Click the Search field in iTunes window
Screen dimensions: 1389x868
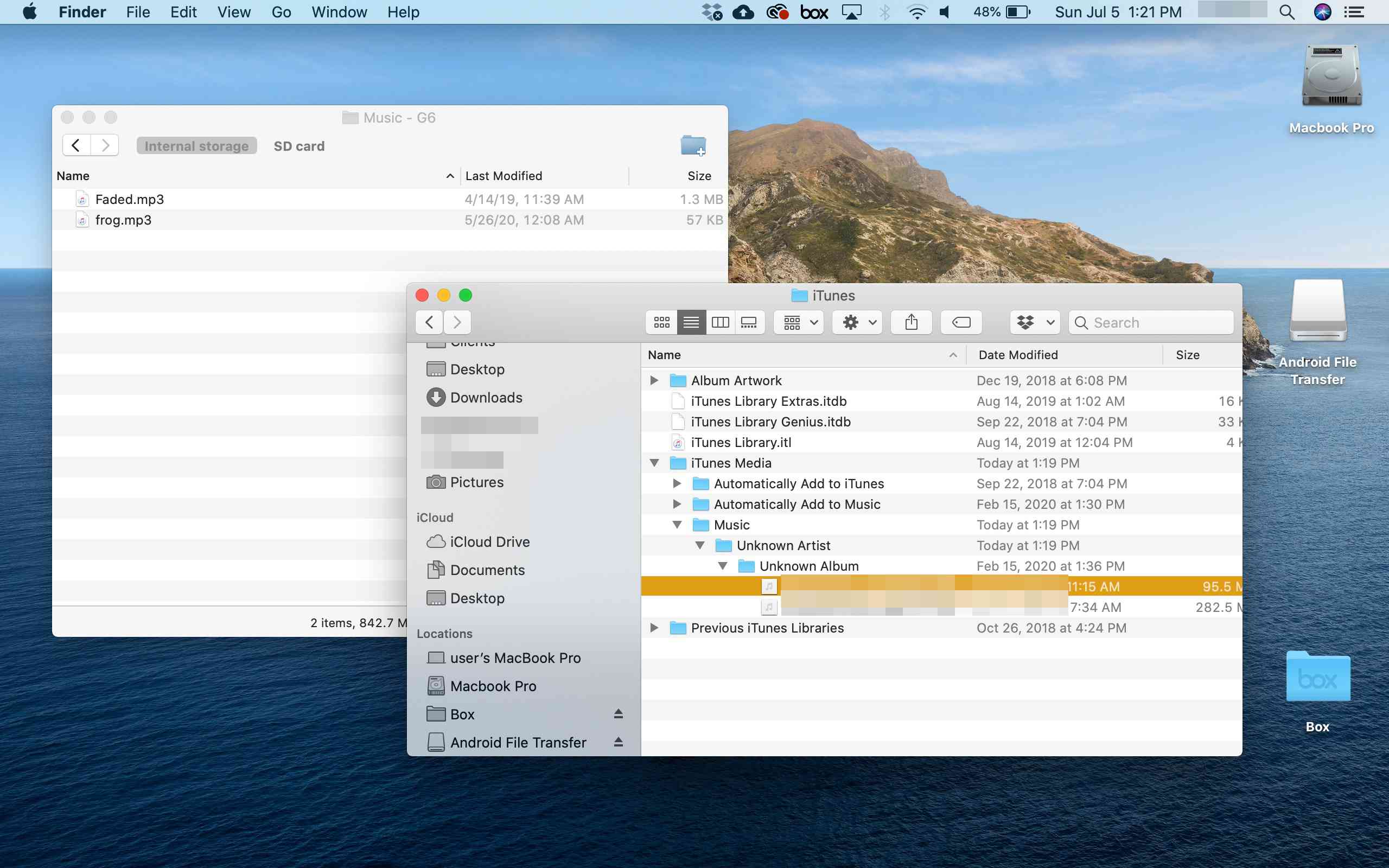click(x=1151, y=323)
